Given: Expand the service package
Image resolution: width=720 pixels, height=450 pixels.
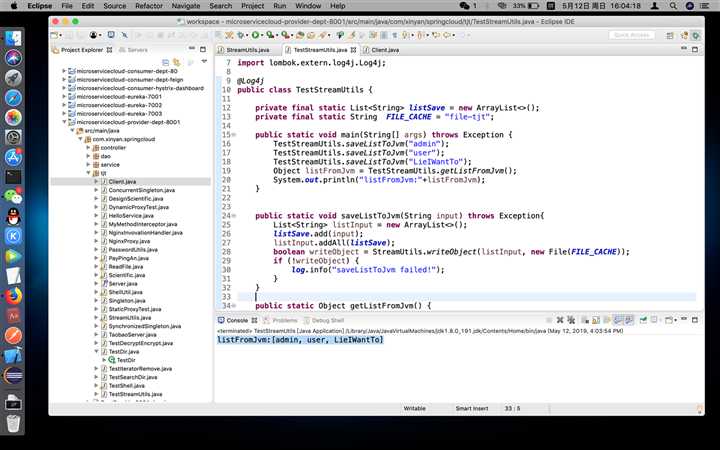Looking at the screenshot, I should 88,164.
